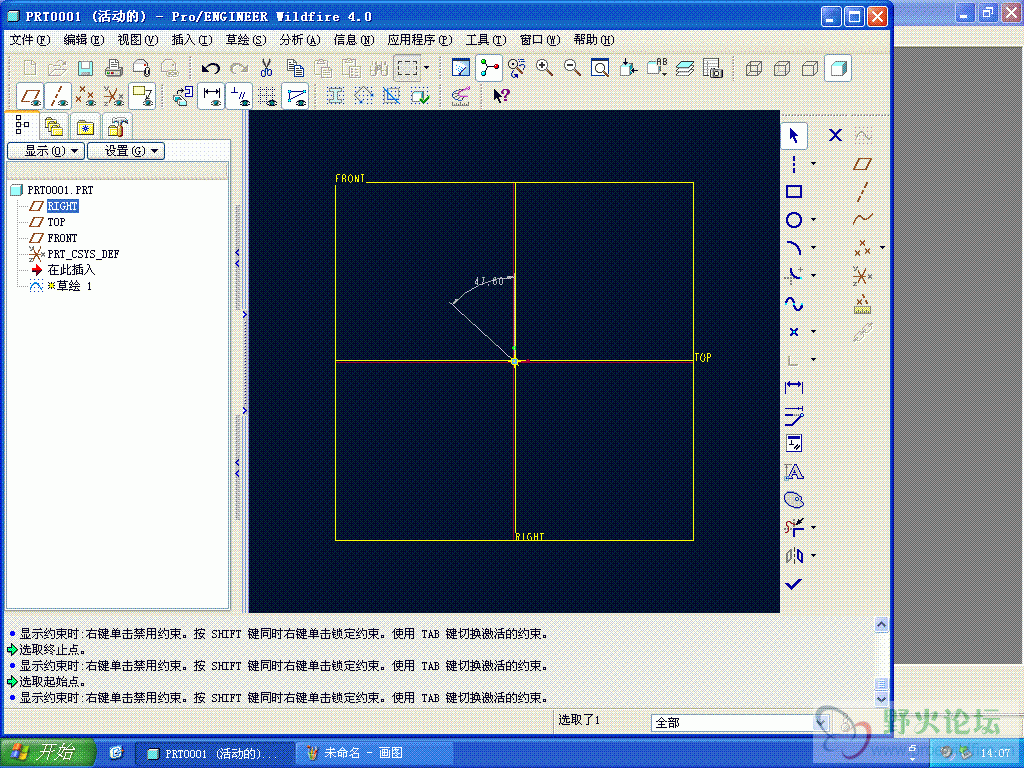Select the spline curve tool
The height and width of the screenshot is (768, 1024).
[794, 304]
